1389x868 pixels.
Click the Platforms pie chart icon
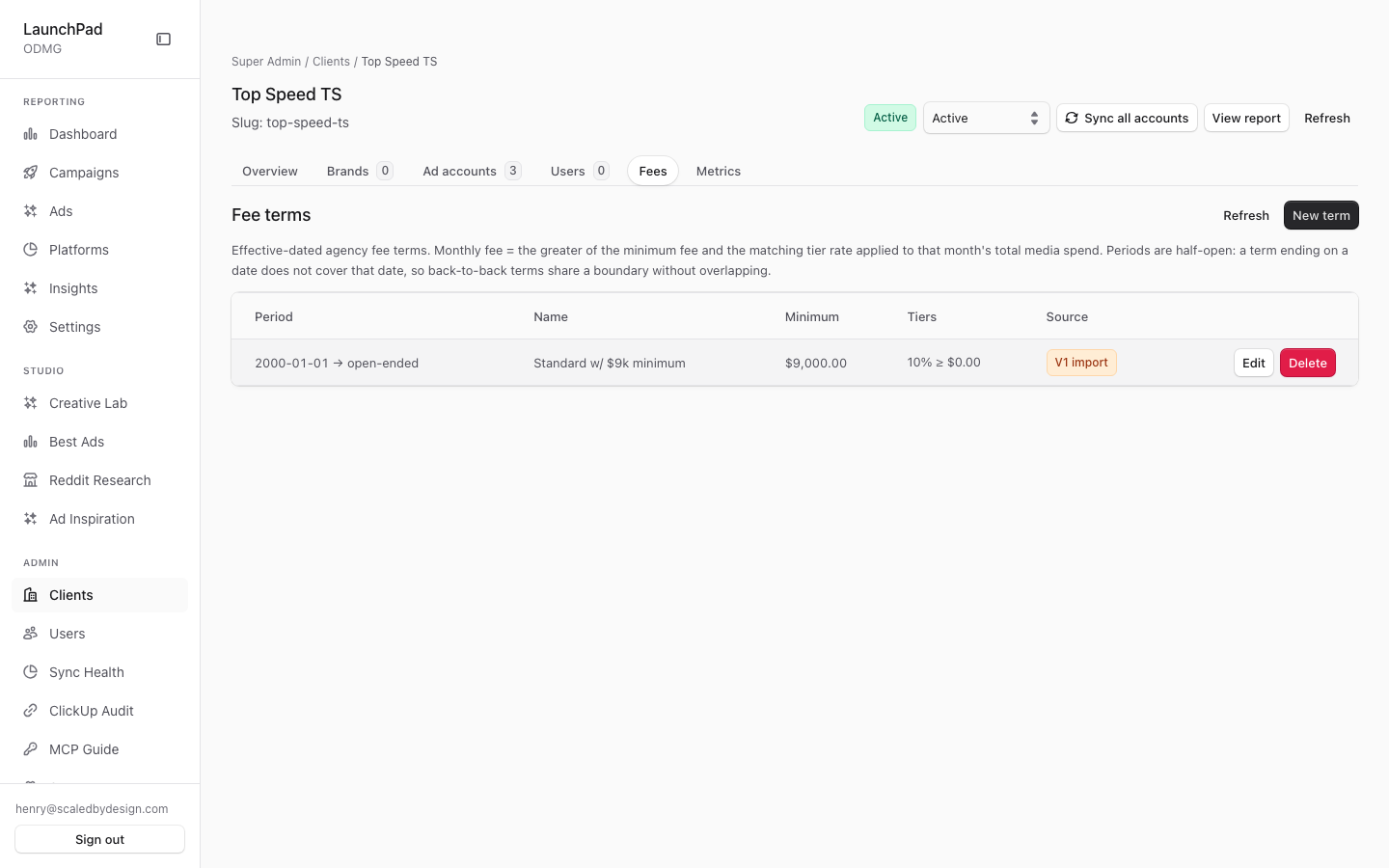coord(31,250)
